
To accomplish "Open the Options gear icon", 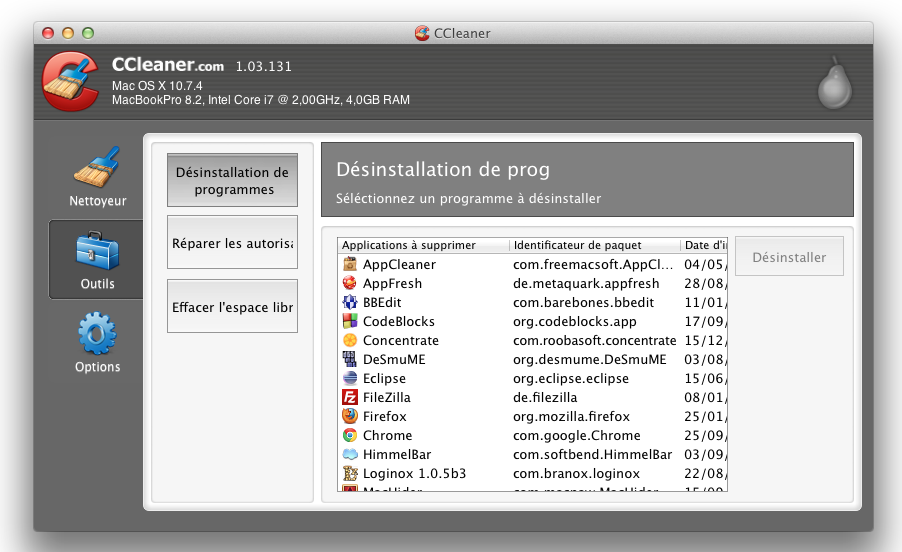I will click(x=97, y=333).
